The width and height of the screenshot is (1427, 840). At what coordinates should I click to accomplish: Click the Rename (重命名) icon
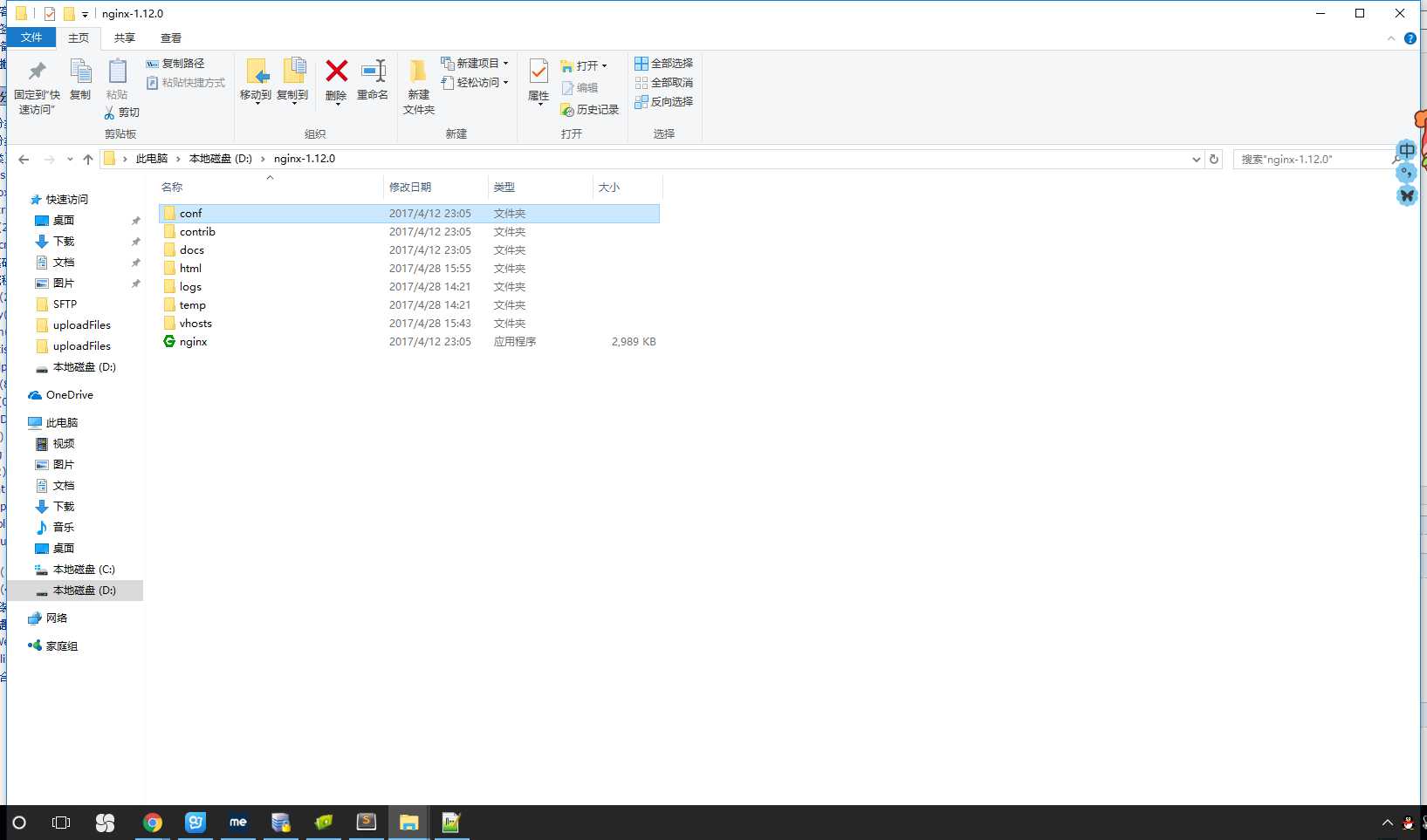pos(374,71)
